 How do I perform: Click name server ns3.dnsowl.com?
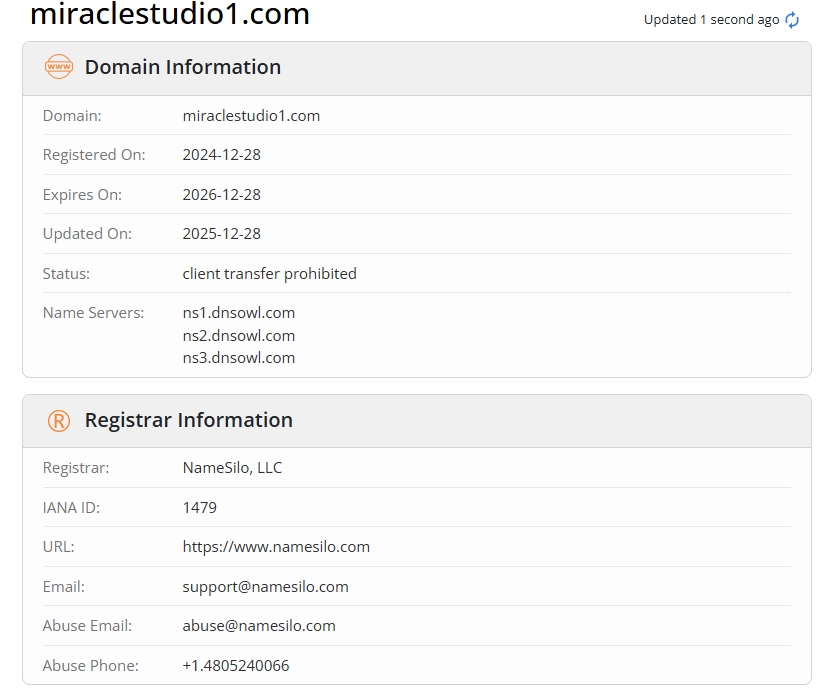238,357
